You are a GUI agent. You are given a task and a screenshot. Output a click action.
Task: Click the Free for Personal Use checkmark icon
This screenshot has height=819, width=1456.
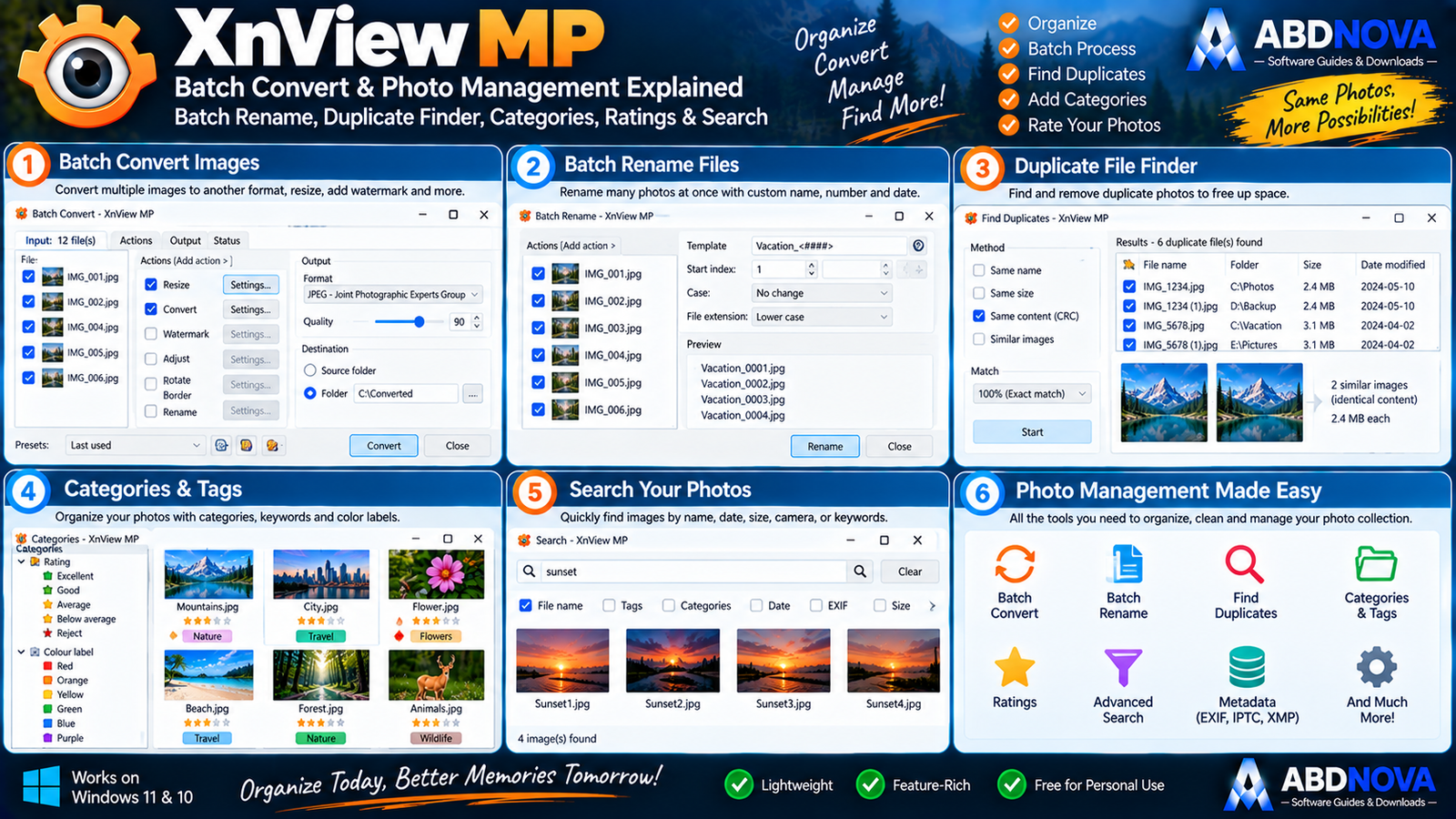tap(1011, 784)
